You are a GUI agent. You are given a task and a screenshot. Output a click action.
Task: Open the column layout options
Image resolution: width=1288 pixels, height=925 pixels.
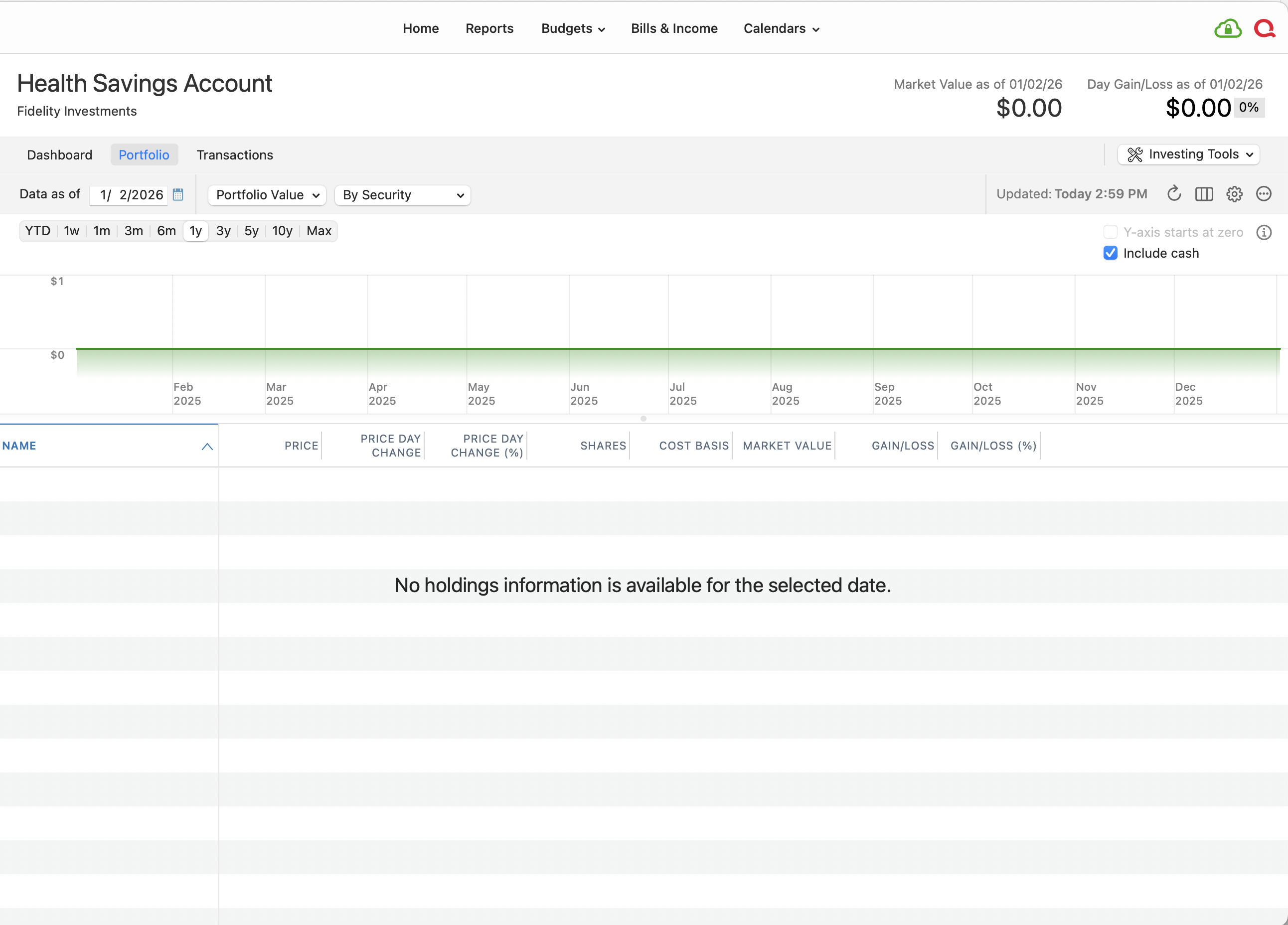click(x=1204, y=194)
